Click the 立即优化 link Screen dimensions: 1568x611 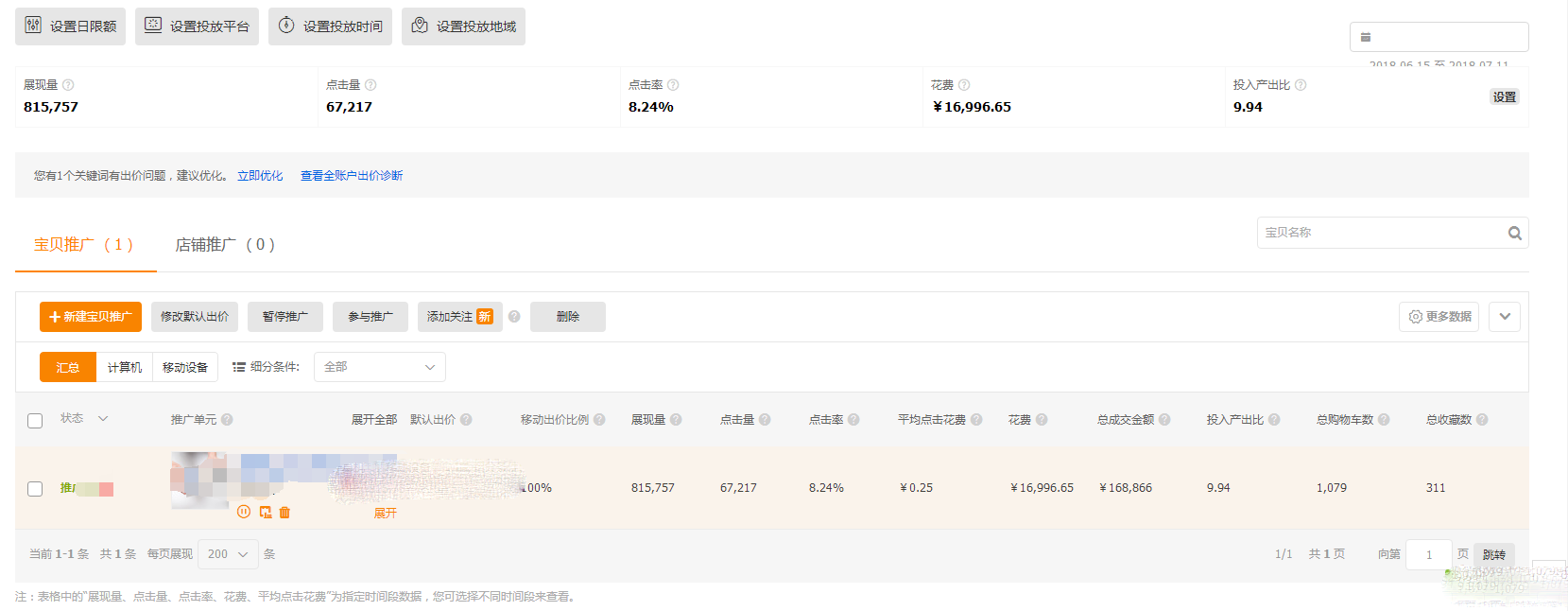pos(260,176)
